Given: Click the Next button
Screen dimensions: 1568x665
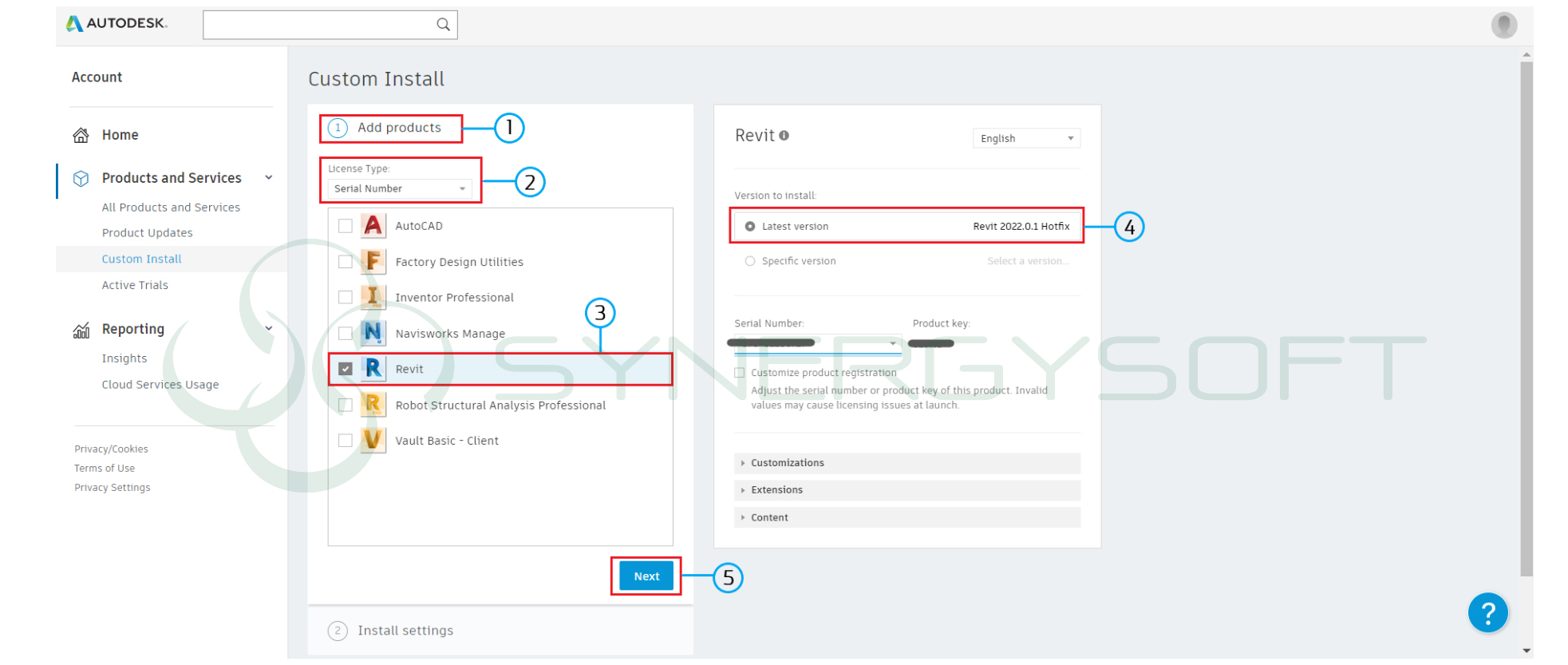Looking at the screenshot, I should (x=646, y=576).
